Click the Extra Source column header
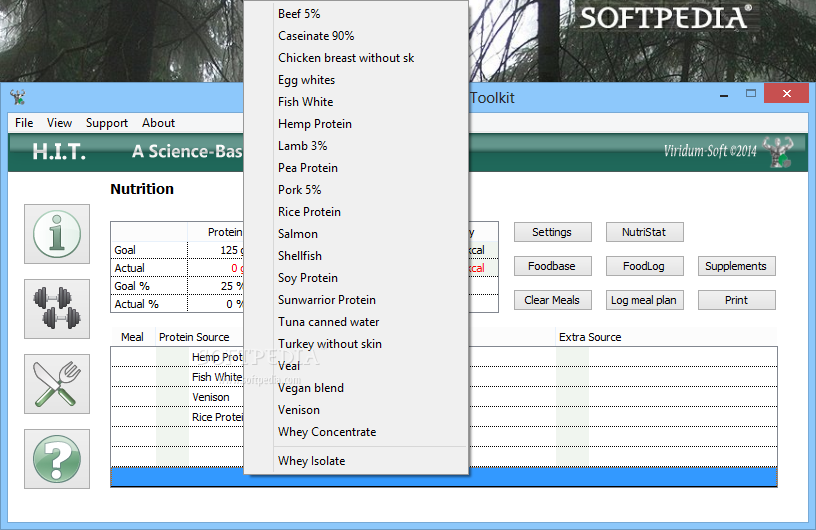This screenshot has width=816, height=530. (590, 337)
